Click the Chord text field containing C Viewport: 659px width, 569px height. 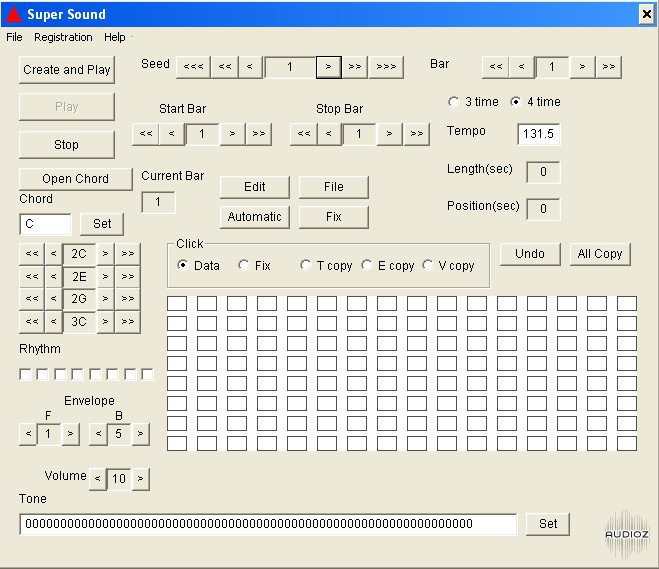pyautogui.click(x=45, y=224)
